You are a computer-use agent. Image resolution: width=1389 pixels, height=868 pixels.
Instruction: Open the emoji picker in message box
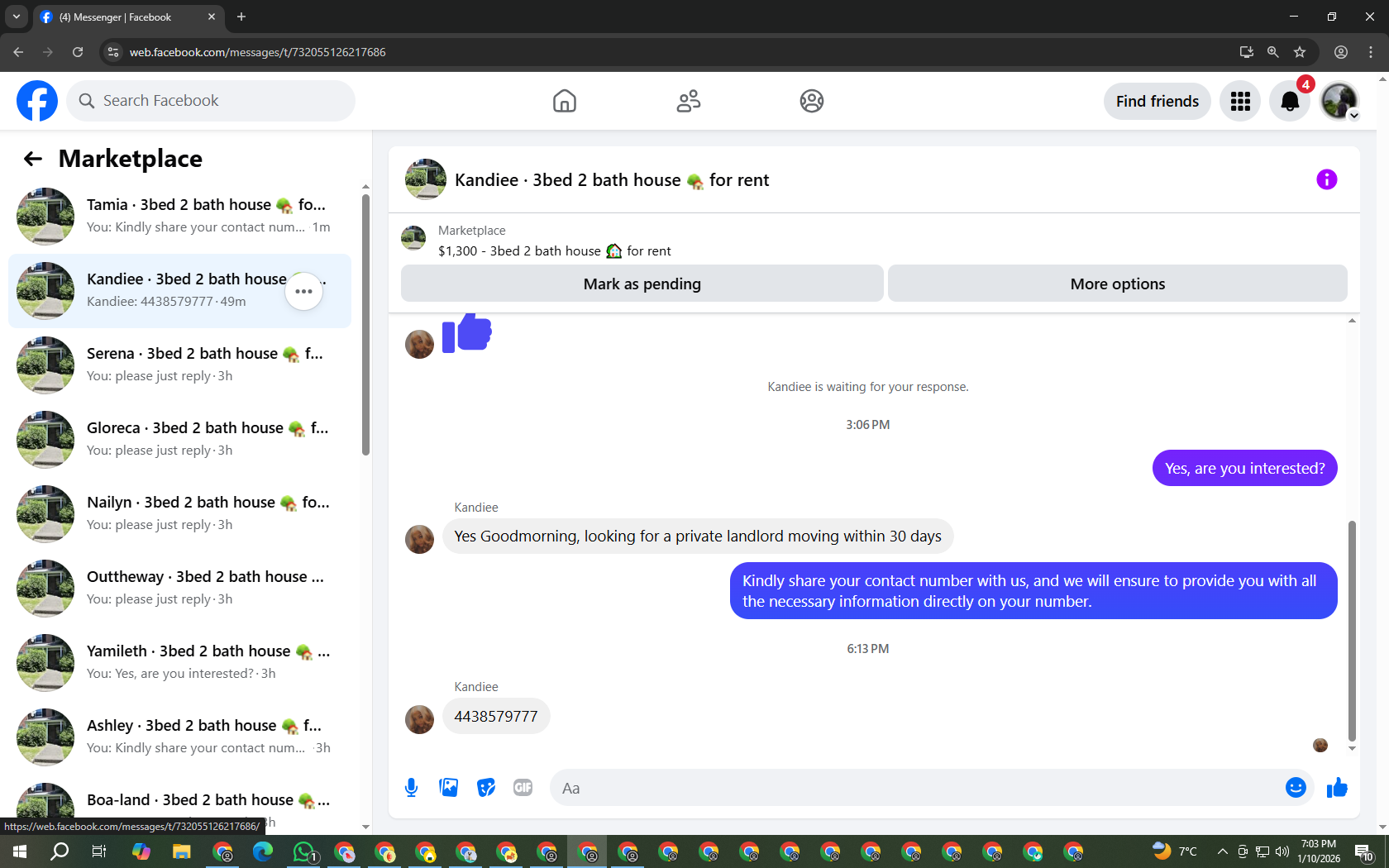point(1296,788)
